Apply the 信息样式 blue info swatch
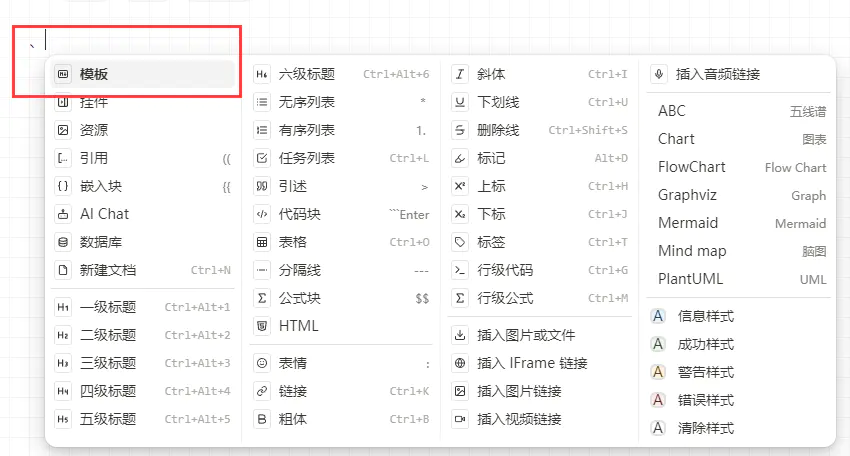 click(658, 316)
